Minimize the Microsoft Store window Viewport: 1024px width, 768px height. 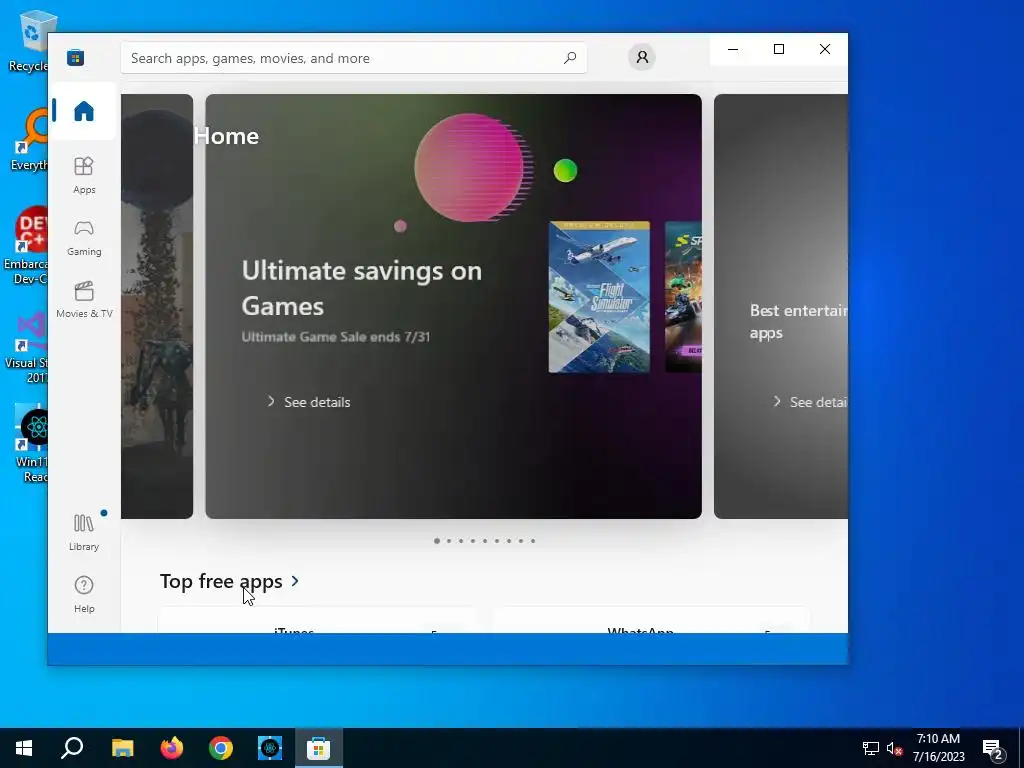tap(733, 49)
